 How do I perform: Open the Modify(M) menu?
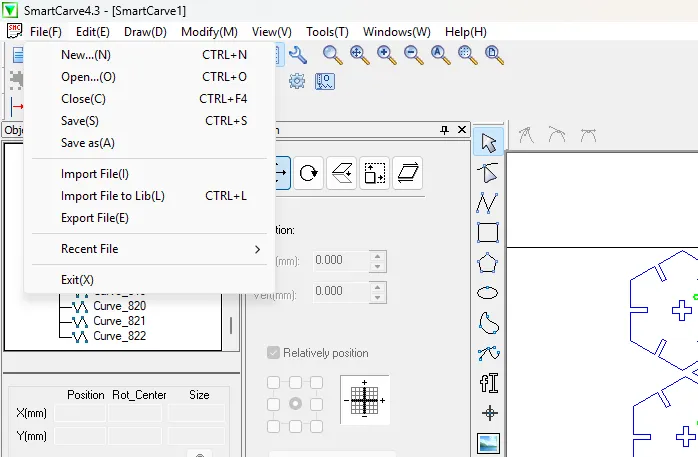209,32
